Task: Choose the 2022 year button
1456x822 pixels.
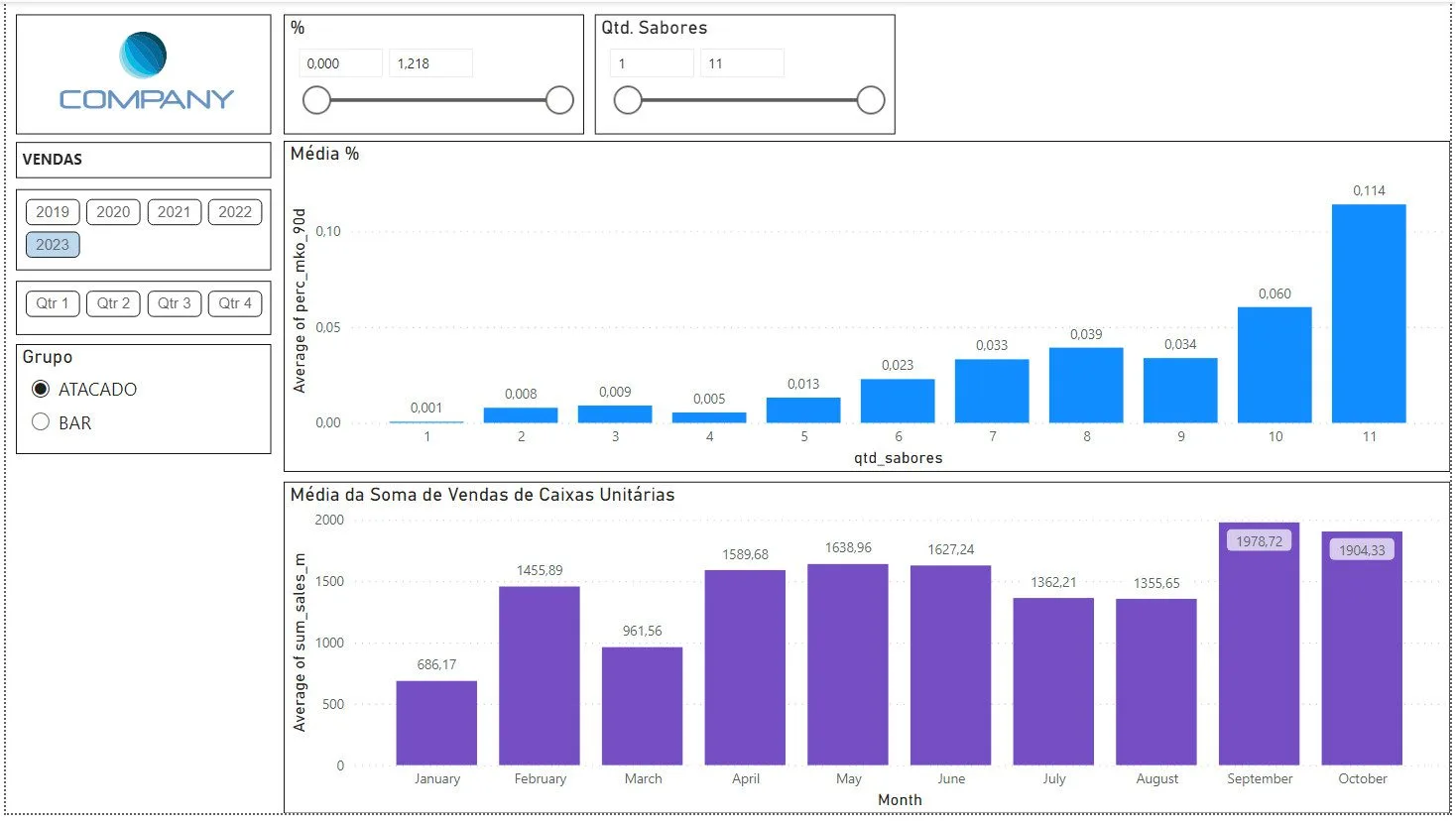Action: (235, 212)
